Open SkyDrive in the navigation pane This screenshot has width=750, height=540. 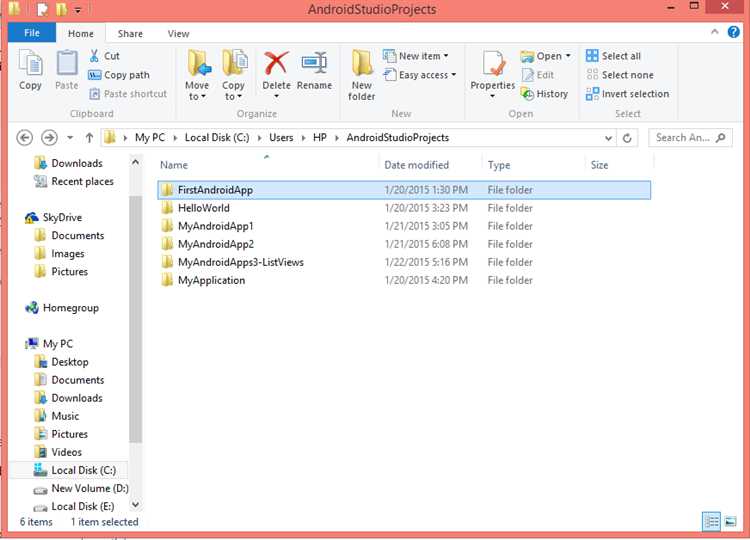[54, 218]
